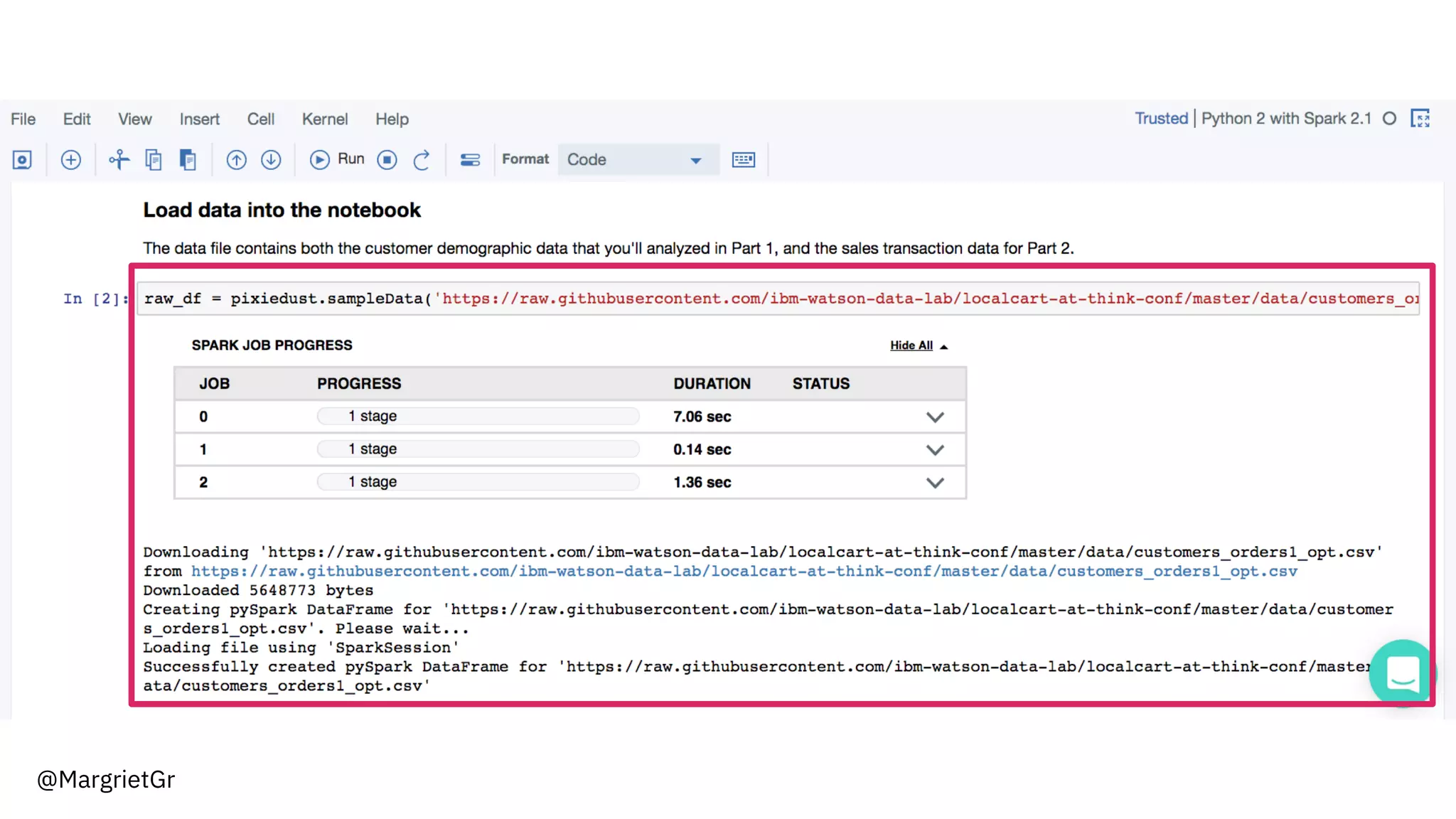Screen dimensions: 1456x819
Task: Copy the selected cell icon
Action: (154, 160)
